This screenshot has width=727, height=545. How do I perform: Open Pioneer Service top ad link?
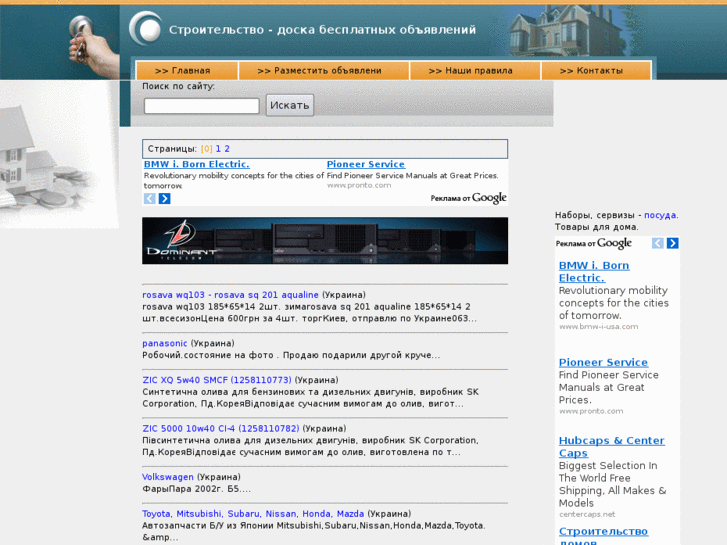[x=366, y=164]
